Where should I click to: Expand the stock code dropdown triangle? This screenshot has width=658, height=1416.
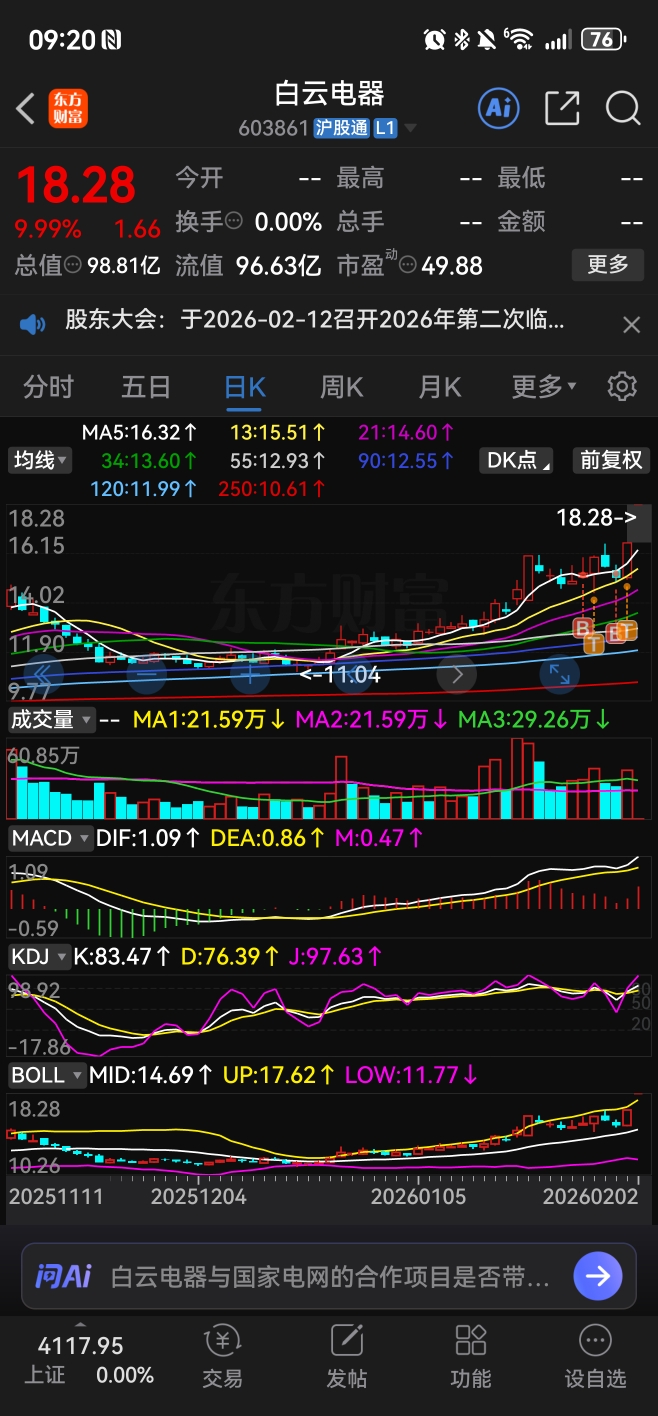tap(410, 129)
